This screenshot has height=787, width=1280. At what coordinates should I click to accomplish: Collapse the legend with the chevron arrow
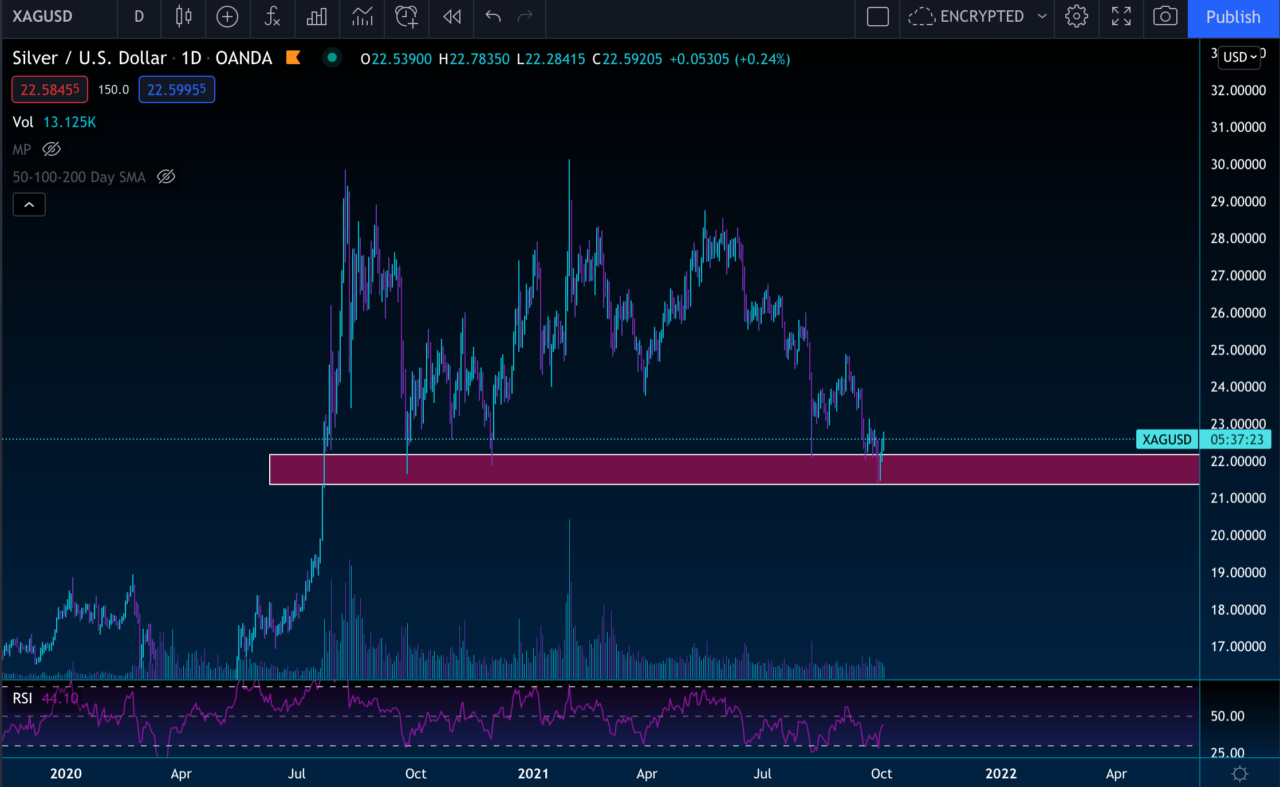point(28,204)
